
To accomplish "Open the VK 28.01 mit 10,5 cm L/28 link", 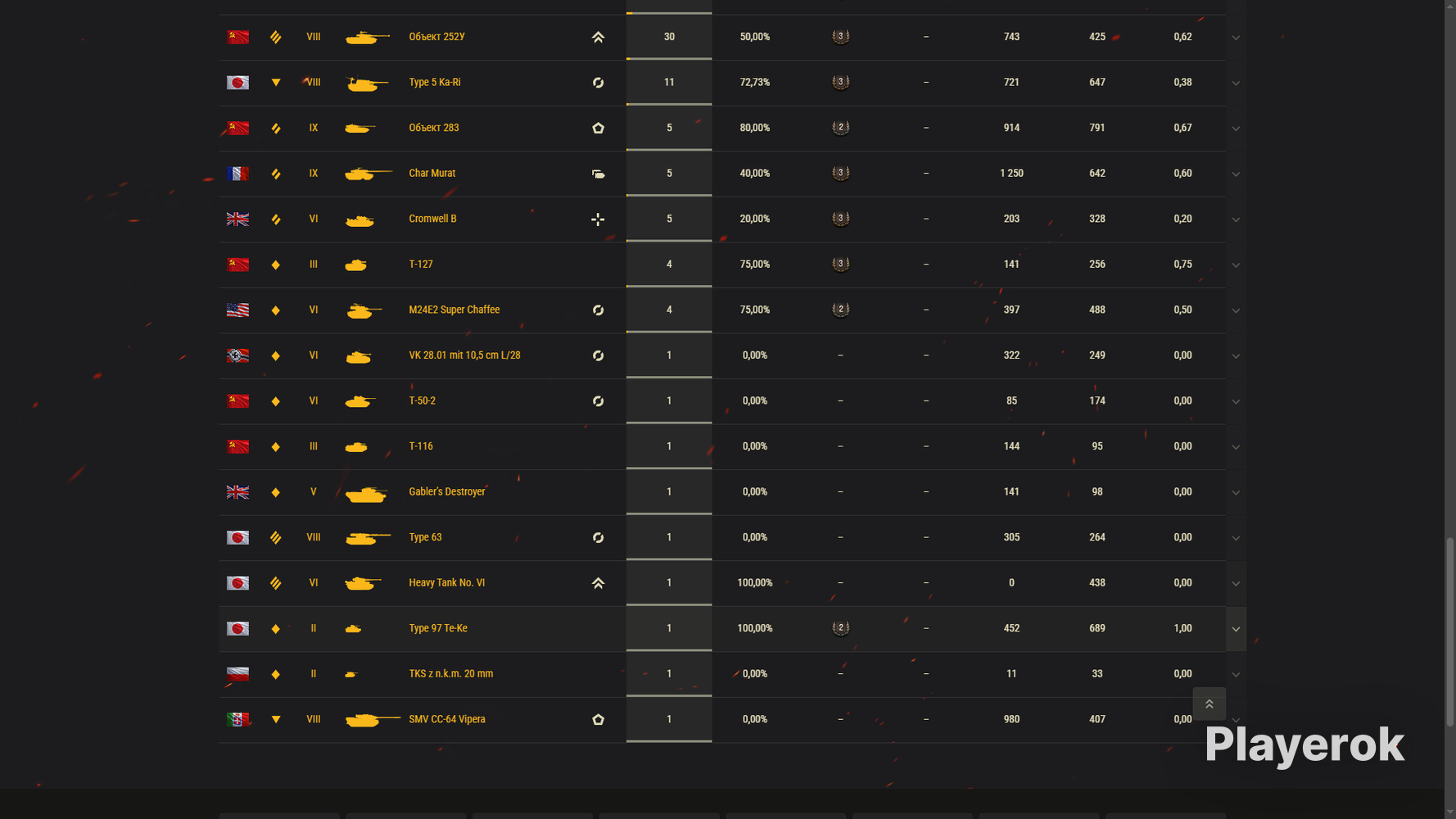I will click(x=464, y=355).
